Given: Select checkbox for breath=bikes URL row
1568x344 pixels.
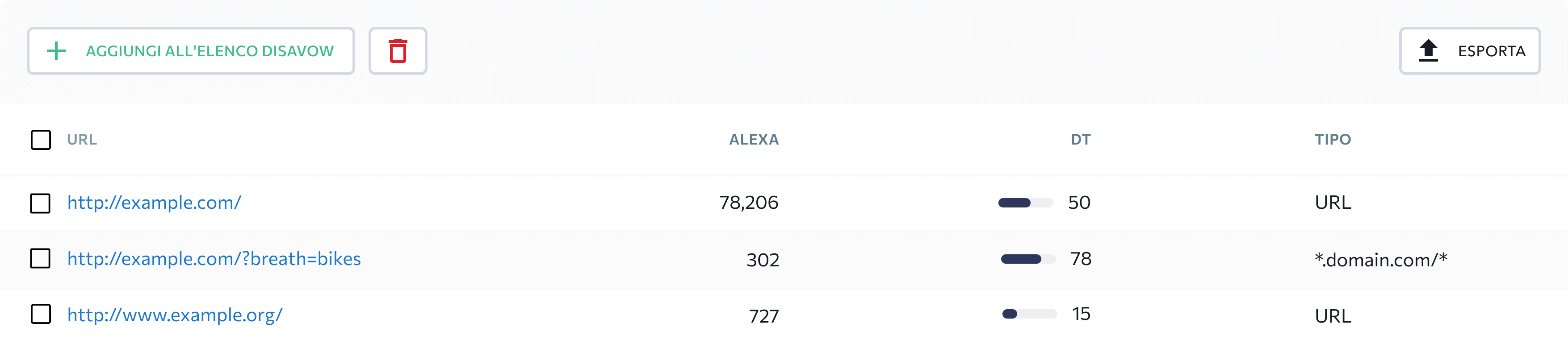Looking at the screenshot, I should (41, 258).
